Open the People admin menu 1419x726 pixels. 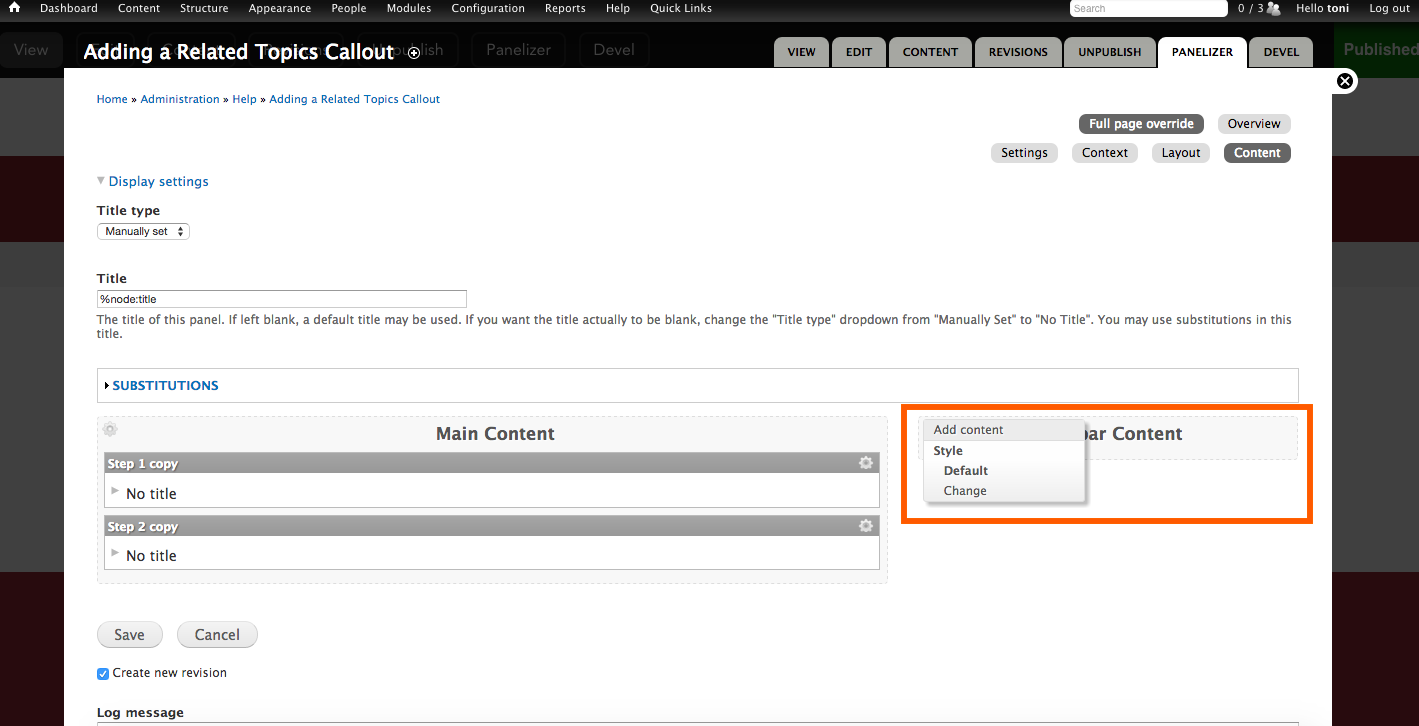349,8
